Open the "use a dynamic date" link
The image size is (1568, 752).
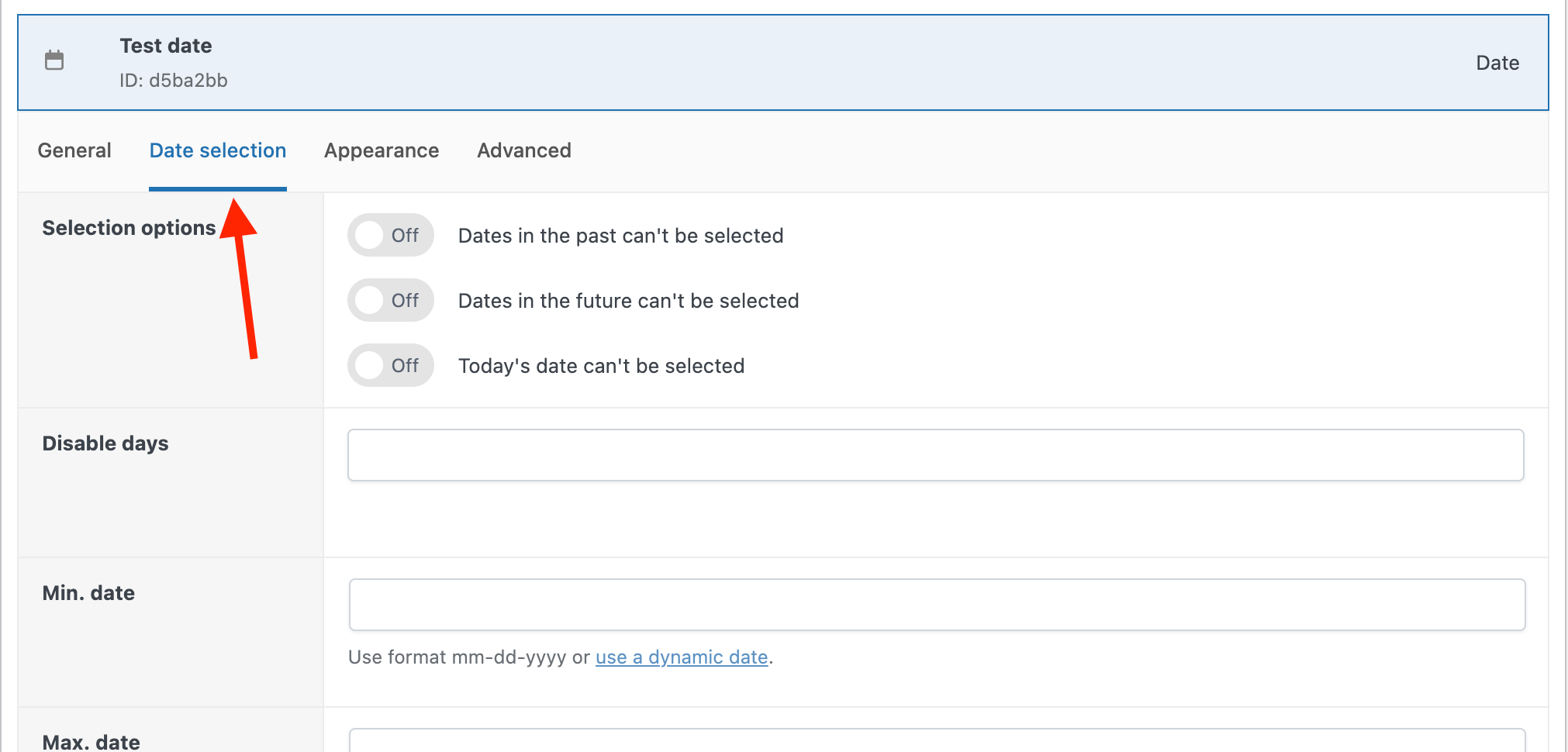click(x=680, y=657)
